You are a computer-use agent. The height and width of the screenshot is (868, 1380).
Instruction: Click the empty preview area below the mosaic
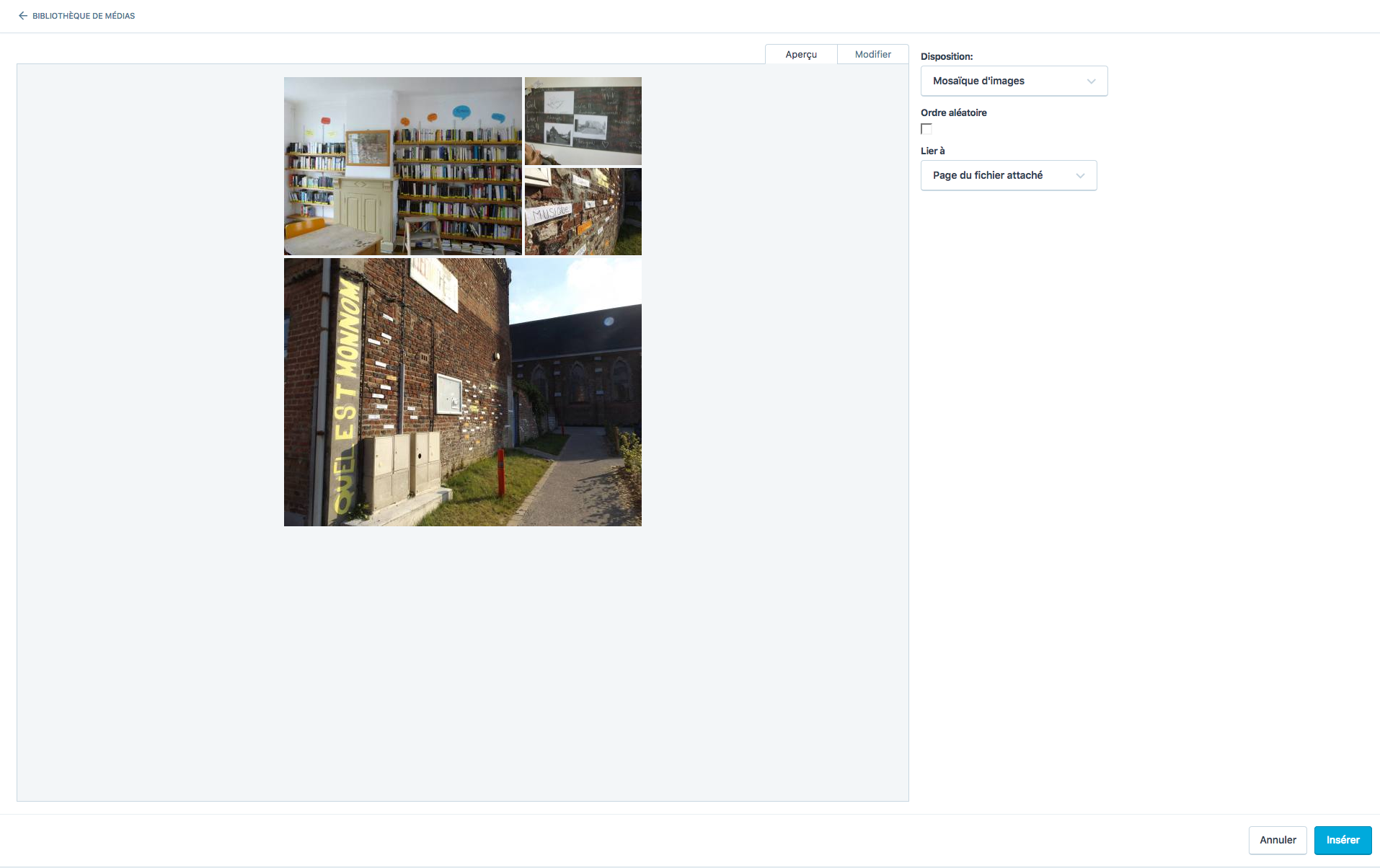point(462,663)
